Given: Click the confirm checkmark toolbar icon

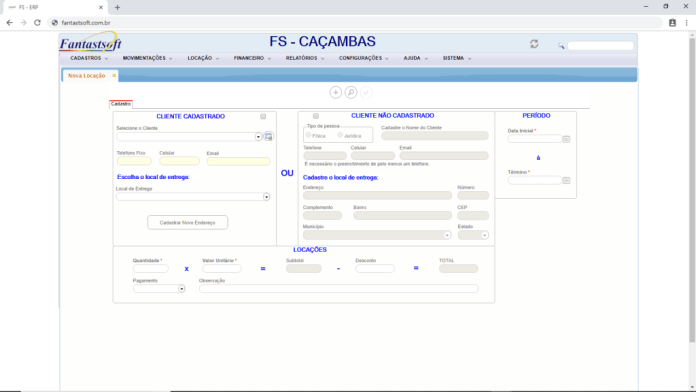Looking at the screenshot, I should [366, 92].
